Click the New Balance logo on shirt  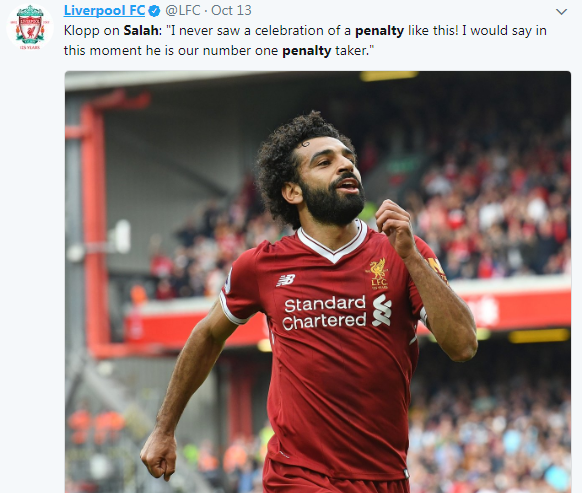[x=286, y=280]
